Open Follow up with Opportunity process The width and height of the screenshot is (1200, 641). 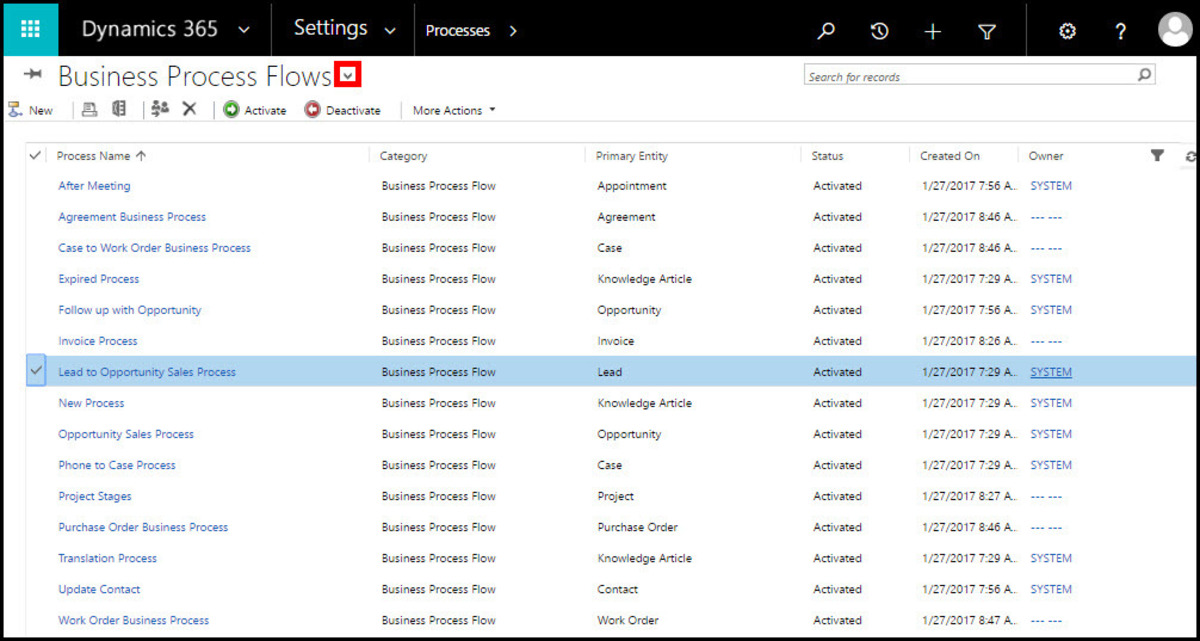coord(130,310)
